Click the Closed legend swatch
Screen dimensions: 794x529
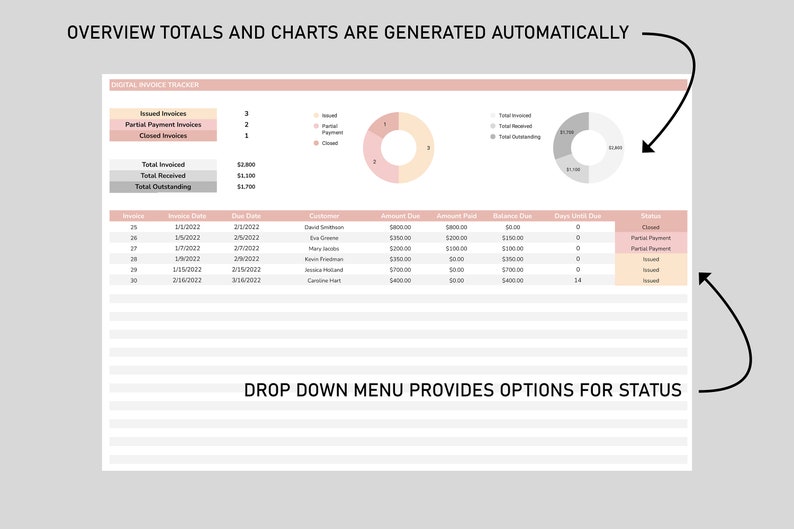[x=316, y=143]
